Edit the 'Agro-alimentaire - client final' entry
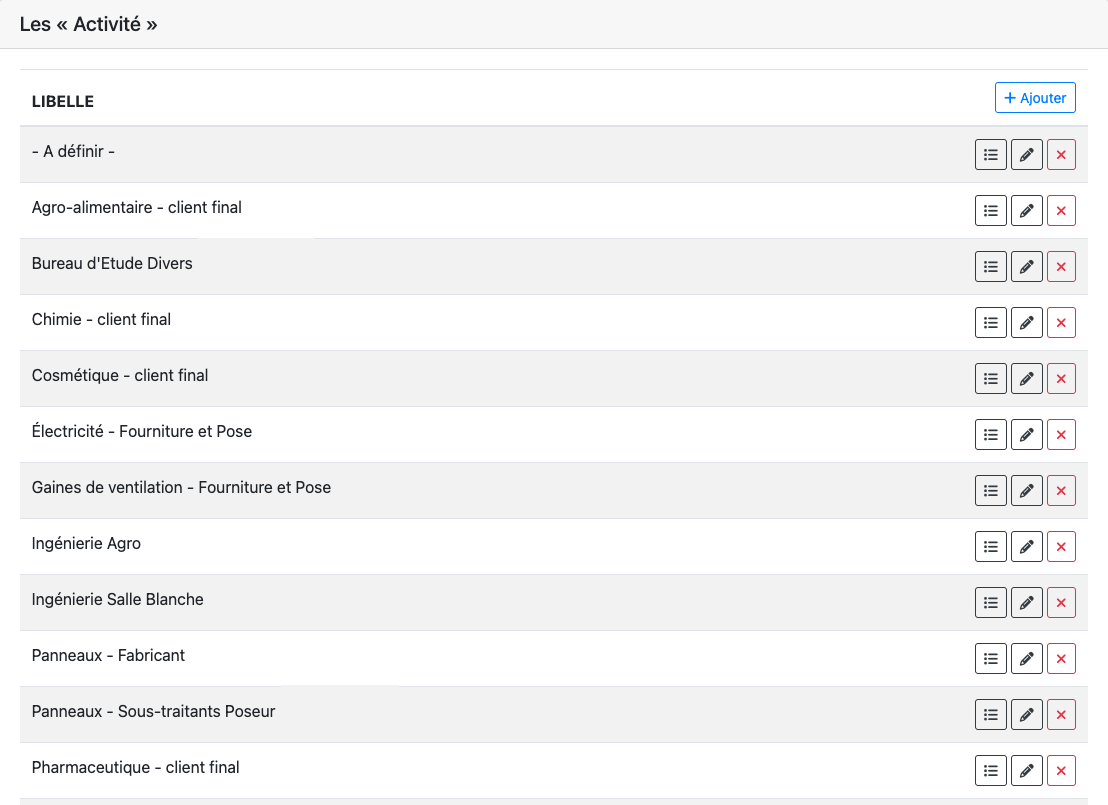Image resolution: width=1108 pixels, height=805 pixels. [x=1026, y=211]
